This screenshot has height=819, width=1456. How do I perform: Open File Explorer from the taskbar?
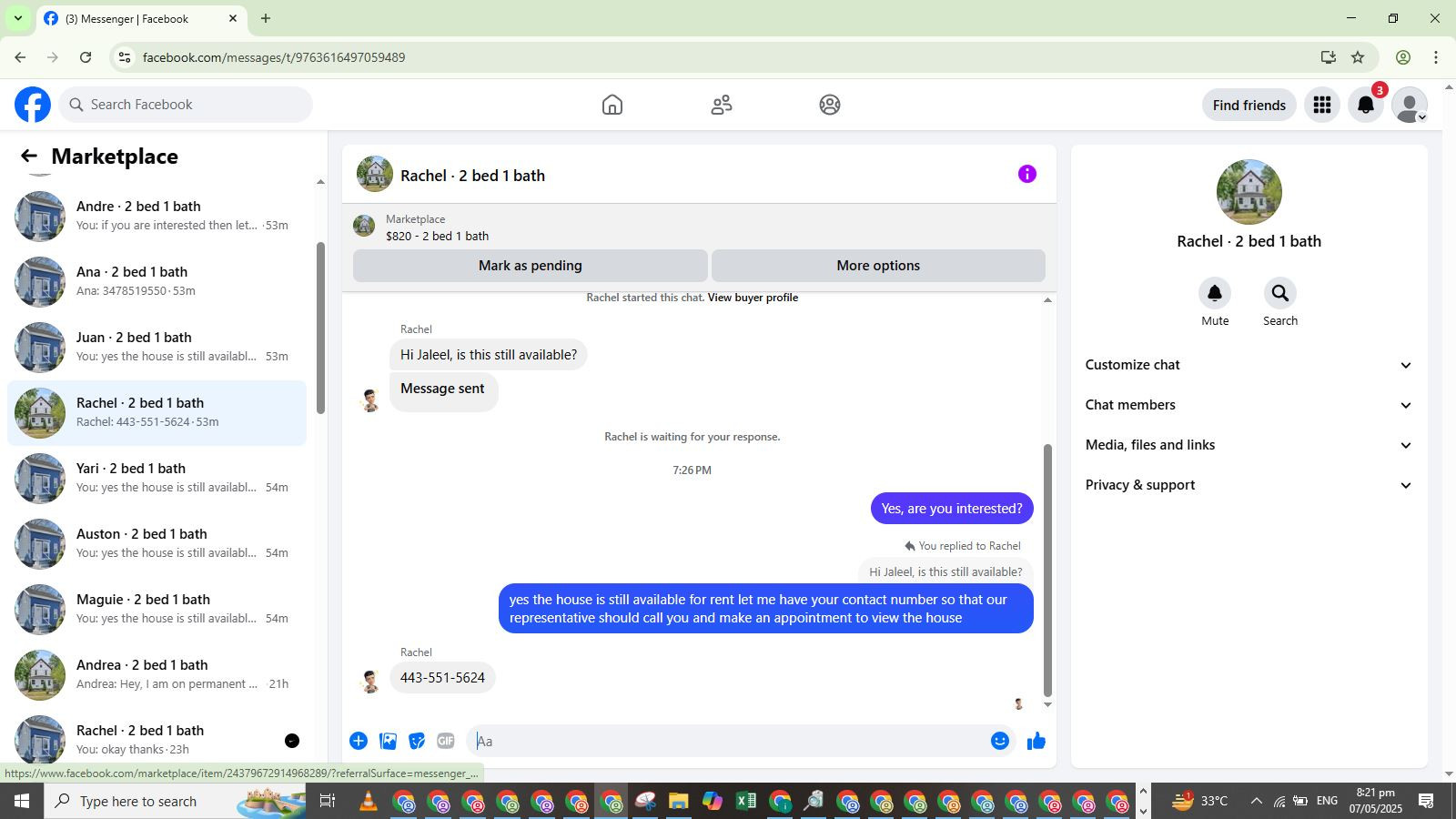point(678,801)
